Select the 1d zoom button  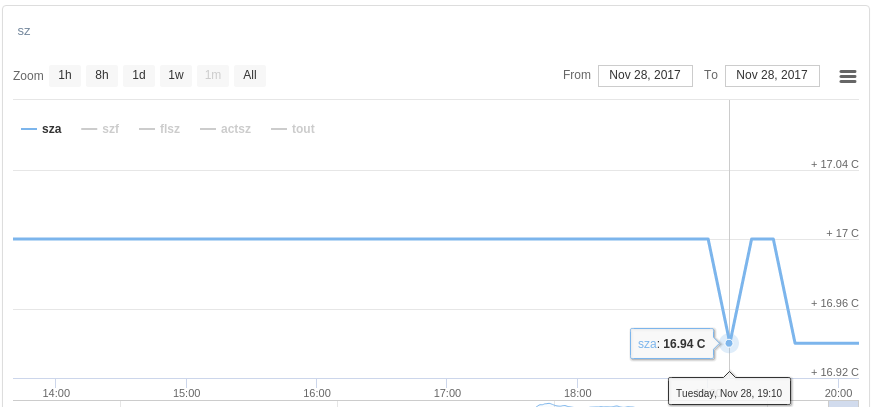click(139, 75)
